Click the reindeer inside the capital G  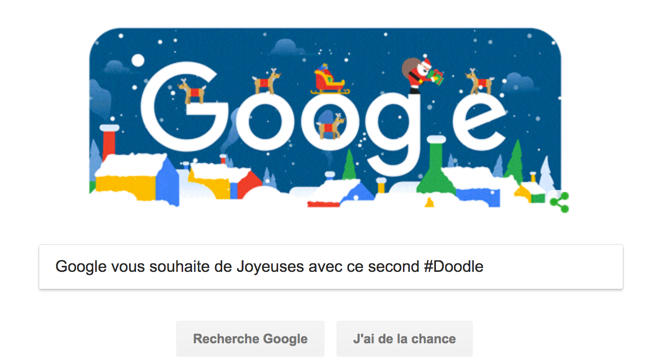(192, 91)
